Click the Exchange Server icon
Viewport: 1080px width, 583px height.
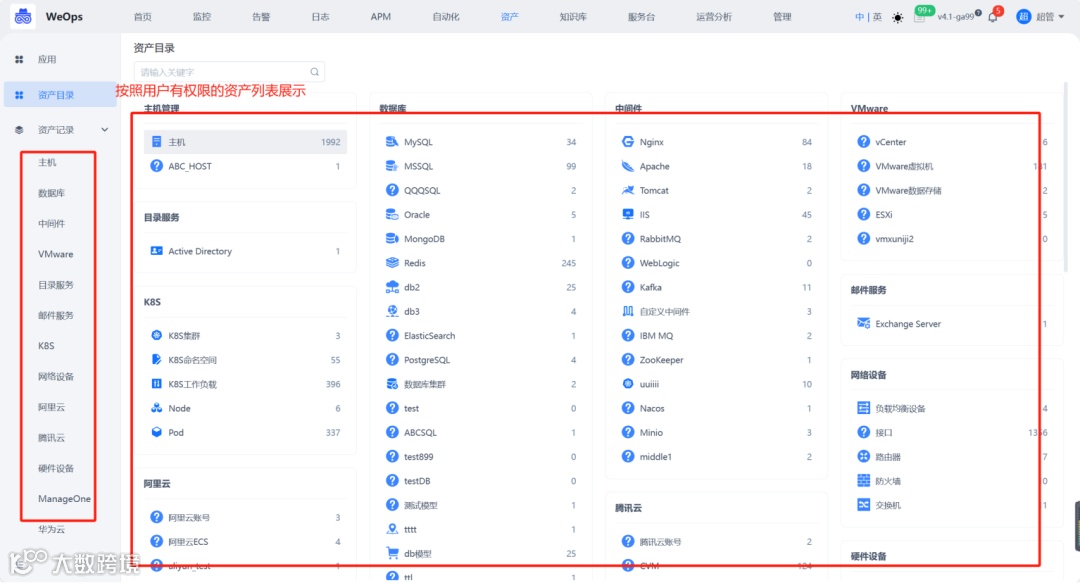coord(863,323)
